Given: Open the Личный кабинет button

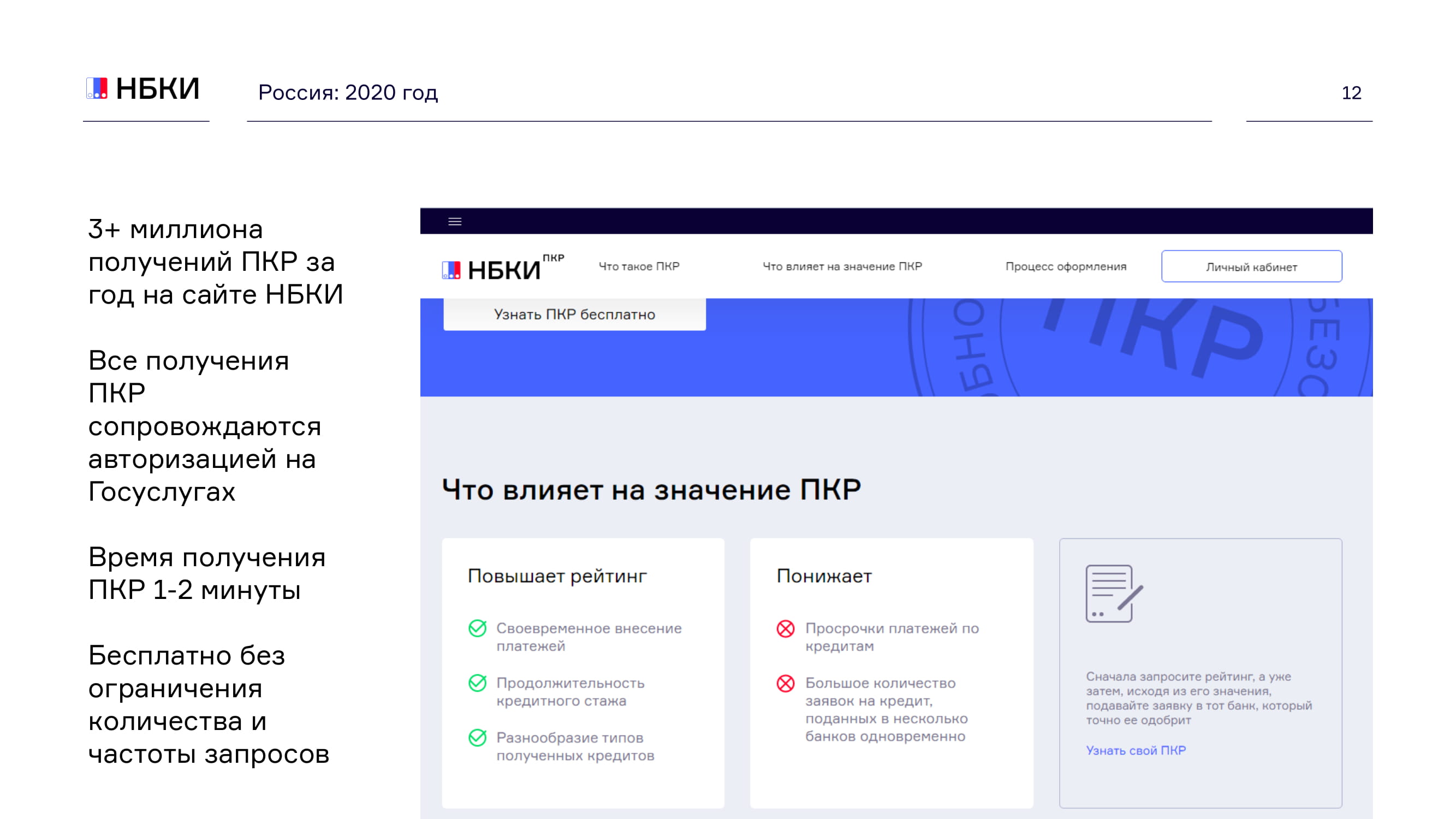Looking at the screenshot, I should [x=1251, y=266].
